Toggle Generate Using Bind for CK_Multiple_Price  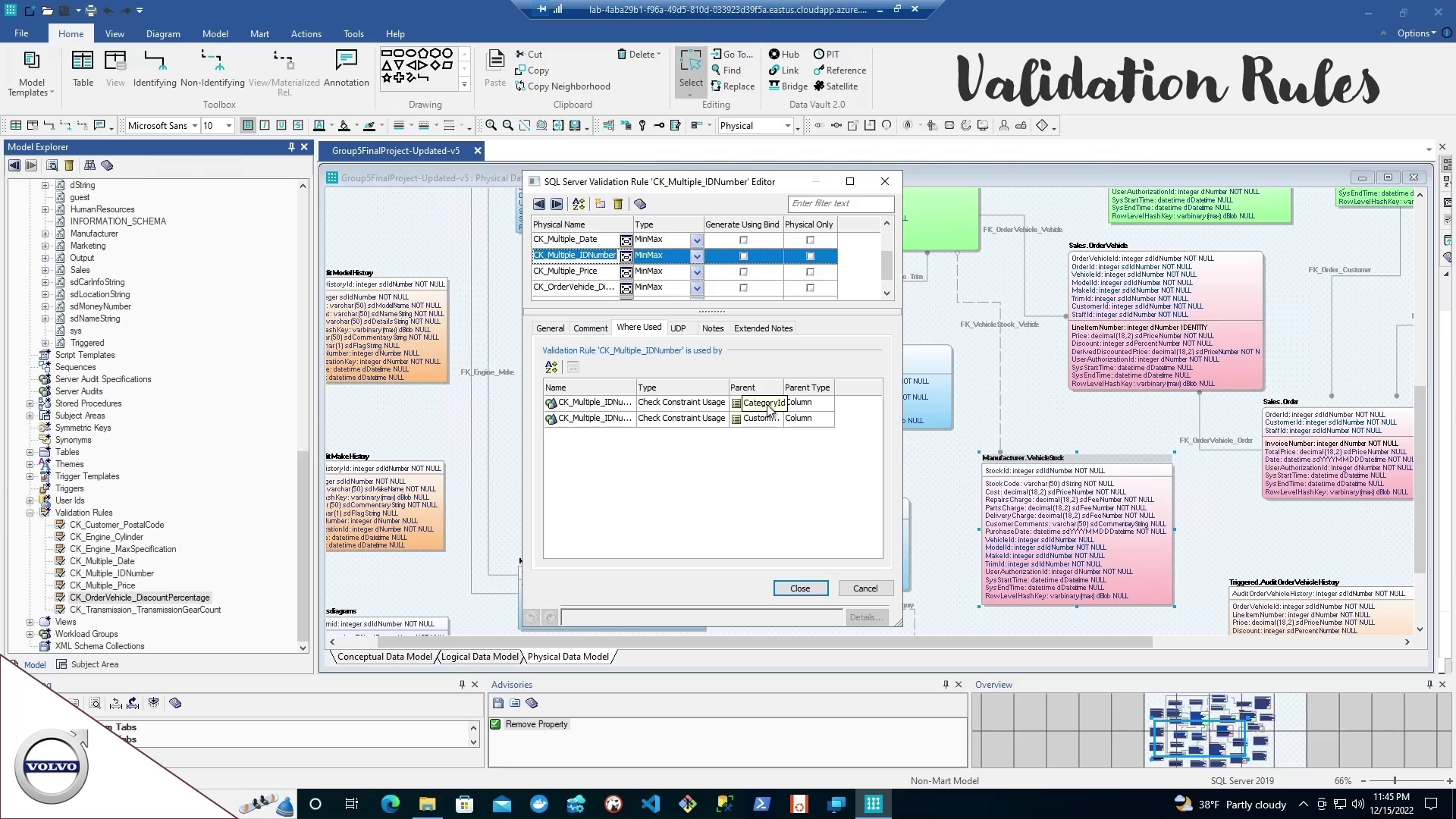(x=743, y=272)
